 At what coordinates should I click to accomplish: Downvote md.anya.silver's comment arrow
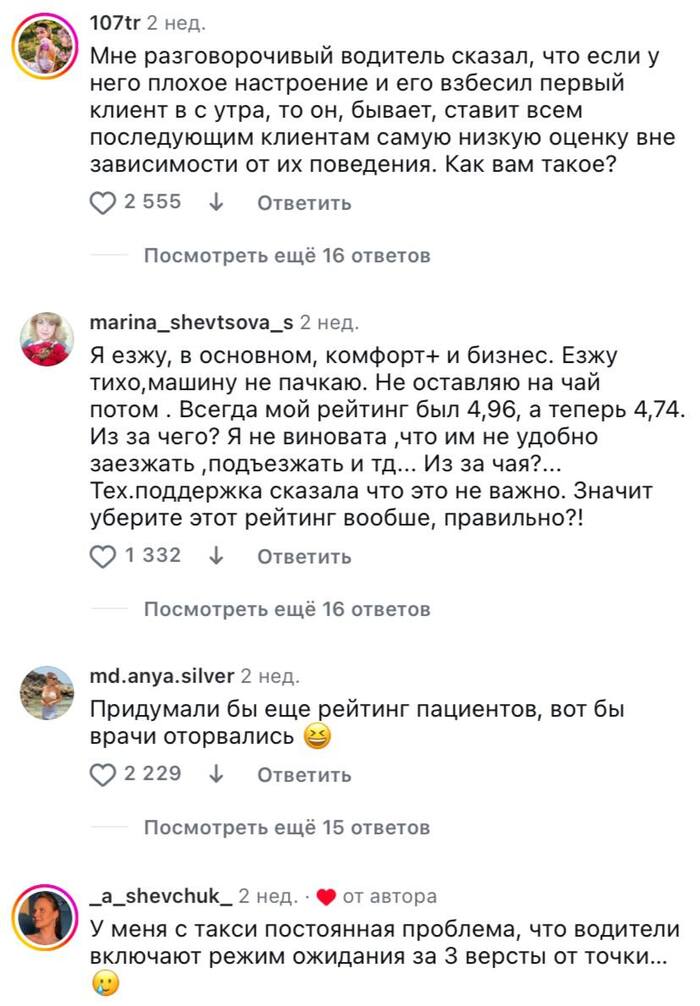(x=215, y=775)
